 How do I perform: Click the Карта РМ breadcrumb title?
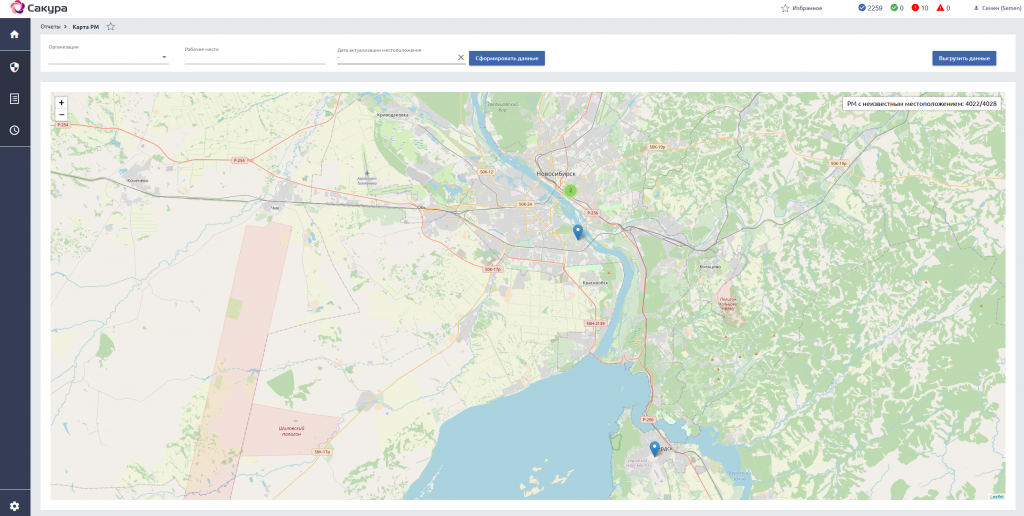(x=86, y=27)
